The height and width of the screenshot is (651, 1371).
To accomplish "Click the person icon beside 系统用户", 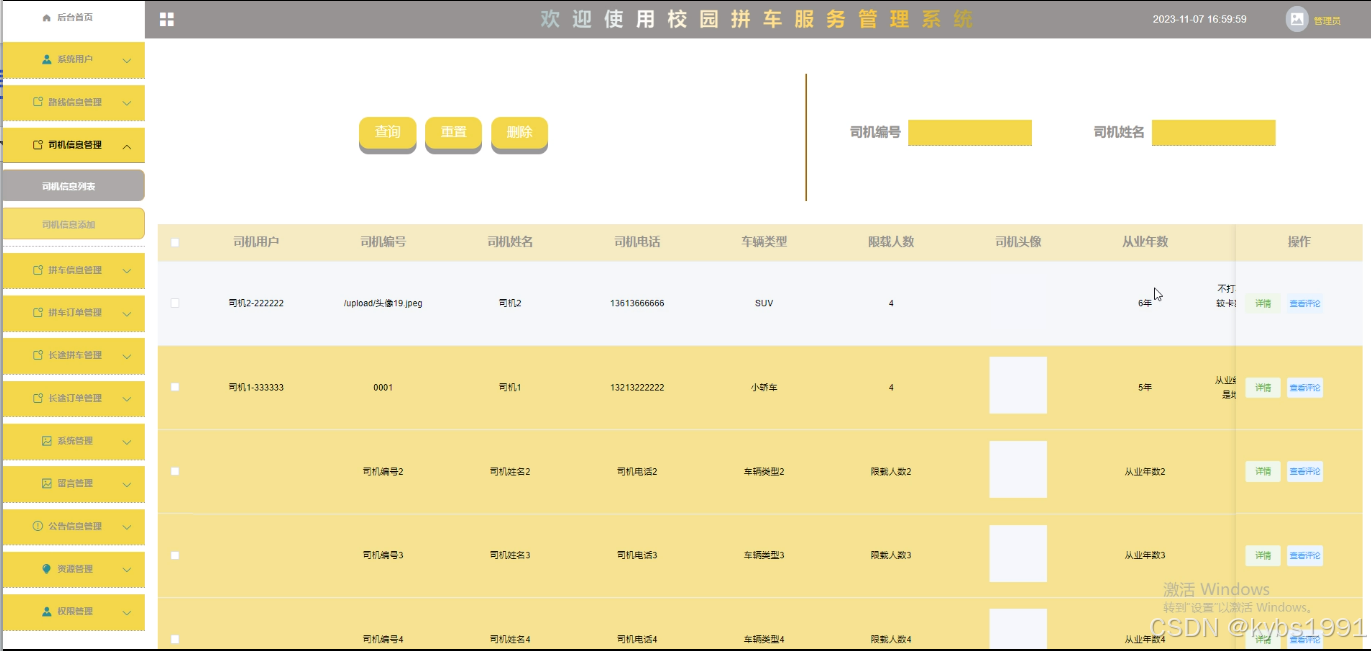I will [47, 60].
